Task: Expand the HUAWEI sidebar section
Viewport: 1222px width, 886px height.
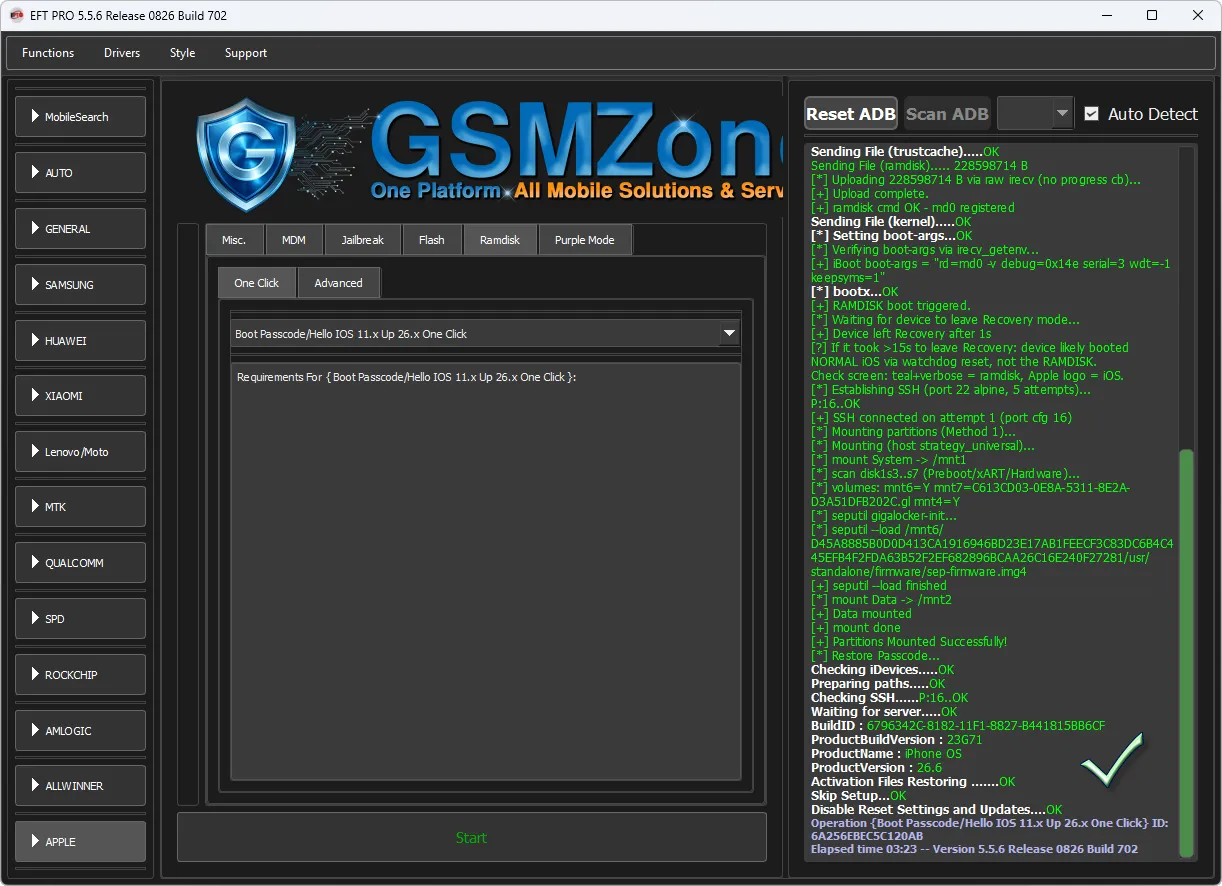Action: click(80, 341)
